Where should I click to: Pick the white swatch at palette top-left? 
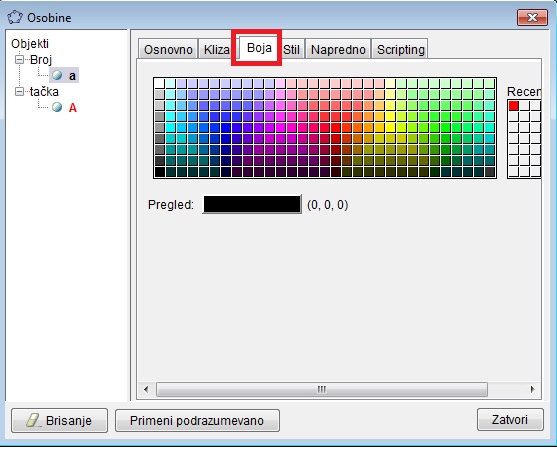[x=160, y=83]
